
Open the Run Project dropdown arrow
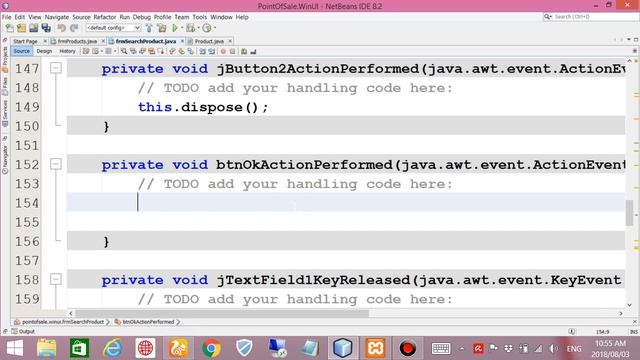[x=182, y=28]
